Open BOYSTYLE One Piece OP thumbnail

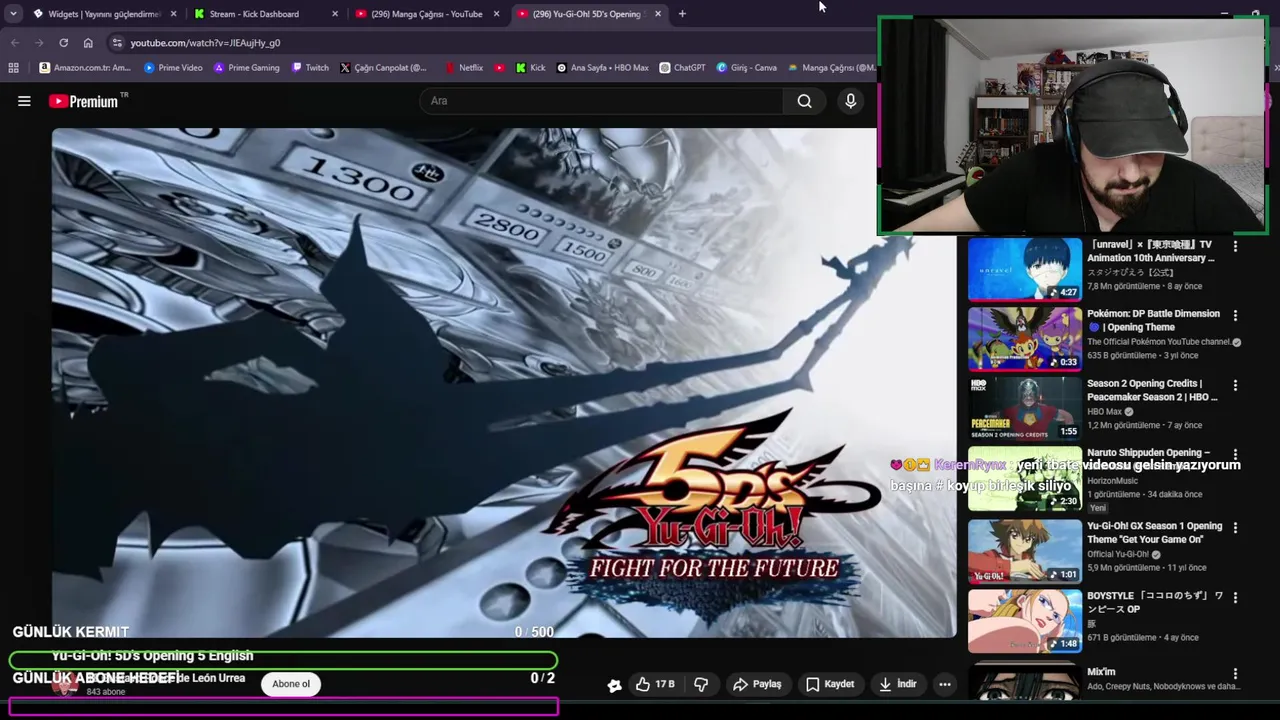coord(1024,621)
